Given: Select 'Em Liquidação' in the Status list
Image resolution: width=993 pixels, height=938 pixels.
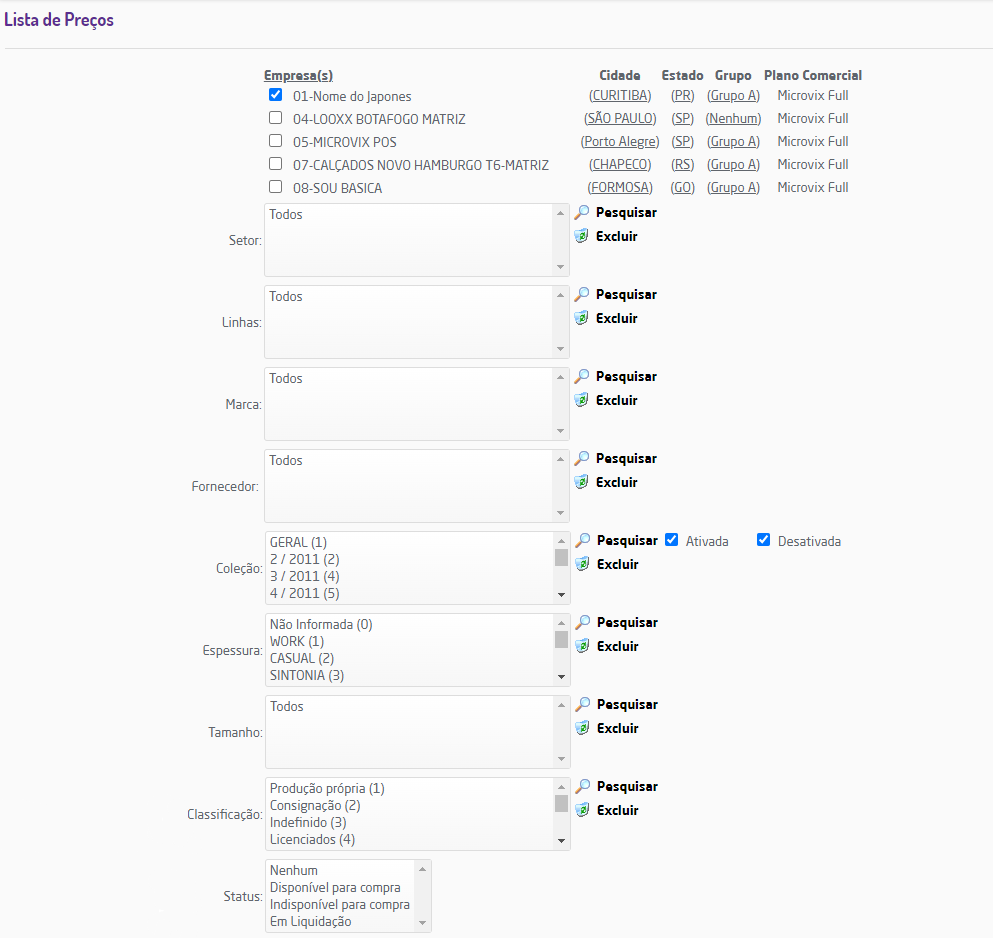Looking at the screenshot, I should [x=310, y=922].
